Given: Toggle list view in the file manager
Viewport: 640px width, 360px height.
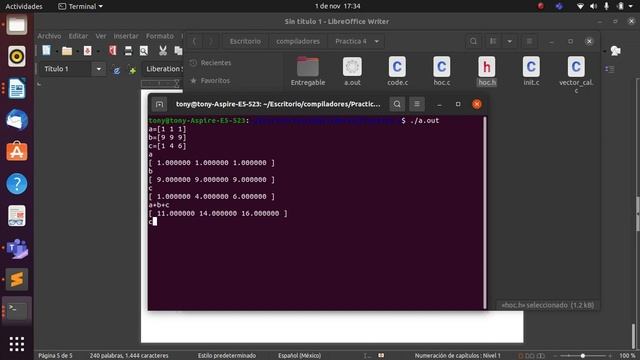Looking at the screenshot, I should click(493, 41).
